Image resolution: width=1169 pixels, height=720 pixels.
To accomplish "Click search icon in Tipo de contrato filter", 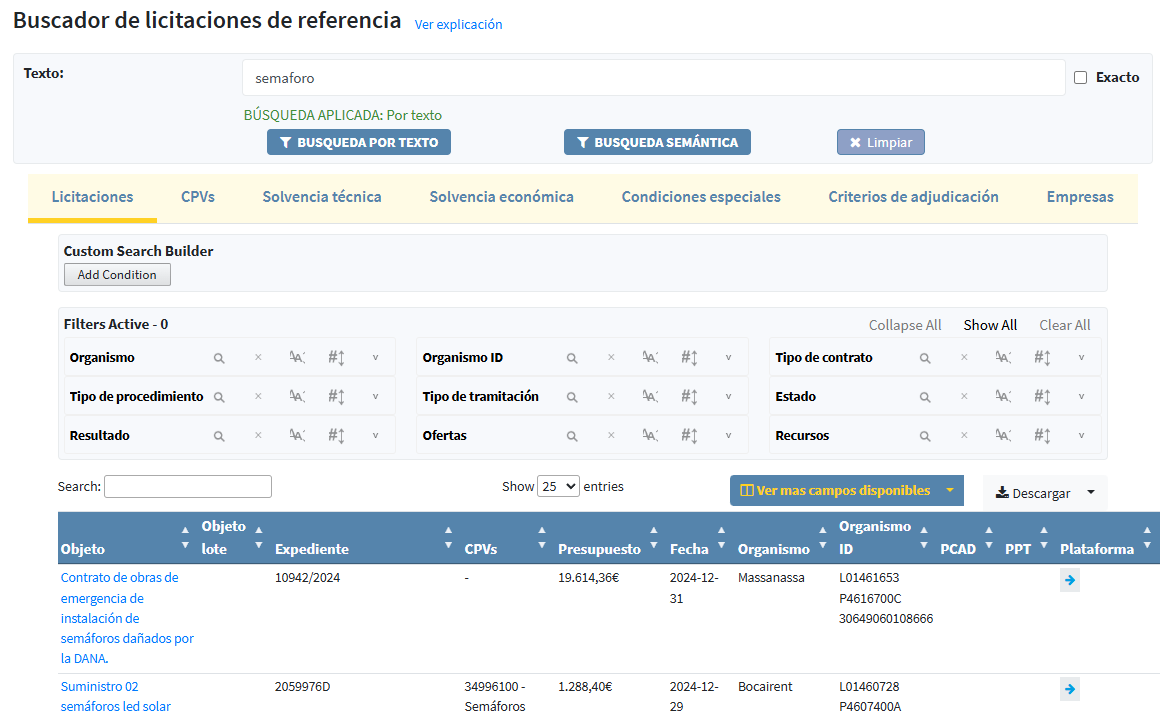I will click(x=924, y=358).
